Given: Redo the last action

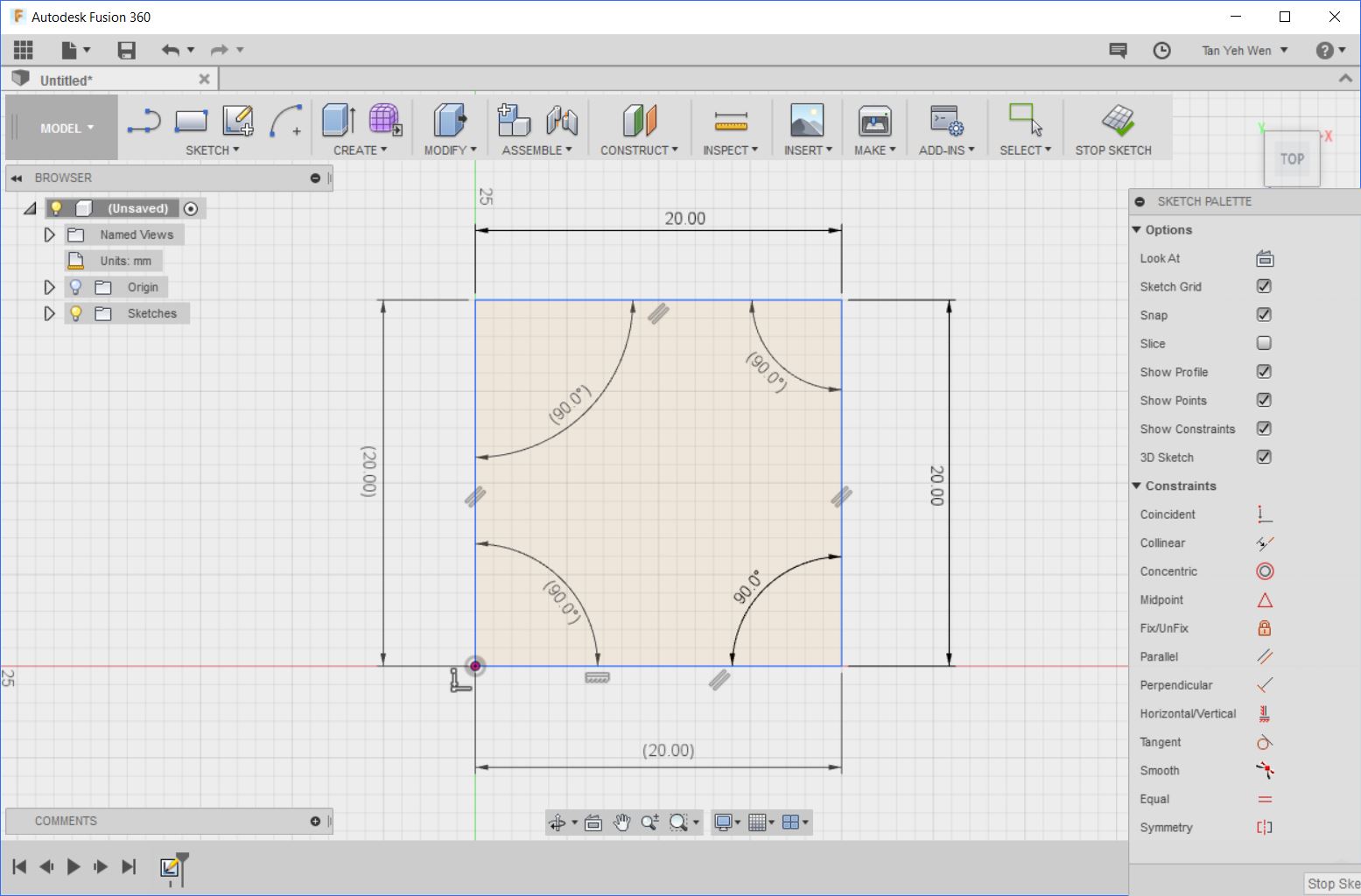Looking at the screenshot, I should (220, 50).
